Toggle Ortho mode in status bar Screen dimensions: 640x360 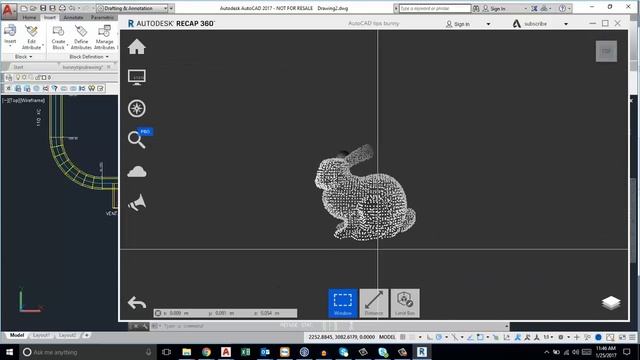(429, 337)
